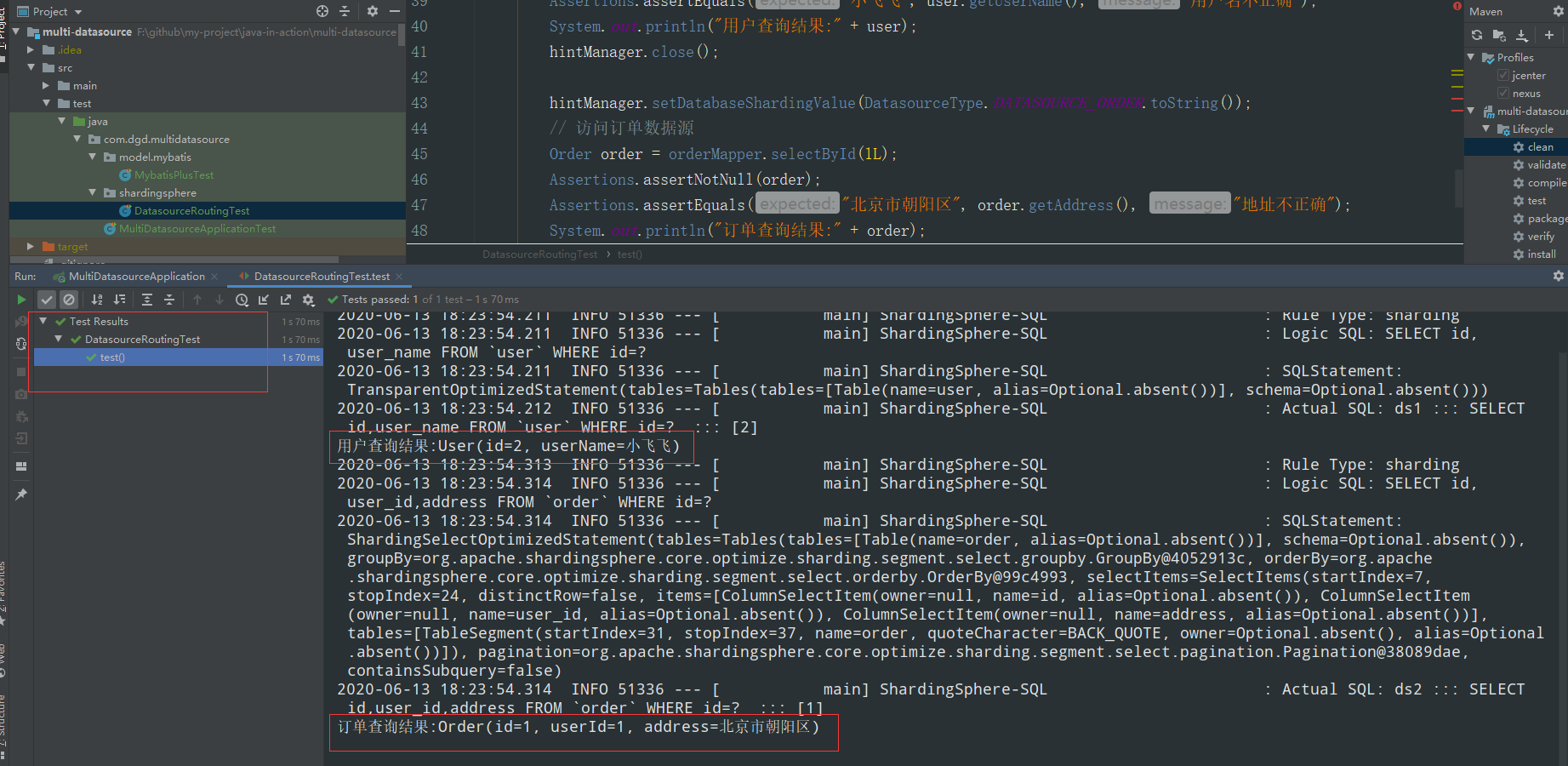This screenshot has height=766, width=1568.
Task: Uncheck the nexus profile
Action: [1504, 93]
